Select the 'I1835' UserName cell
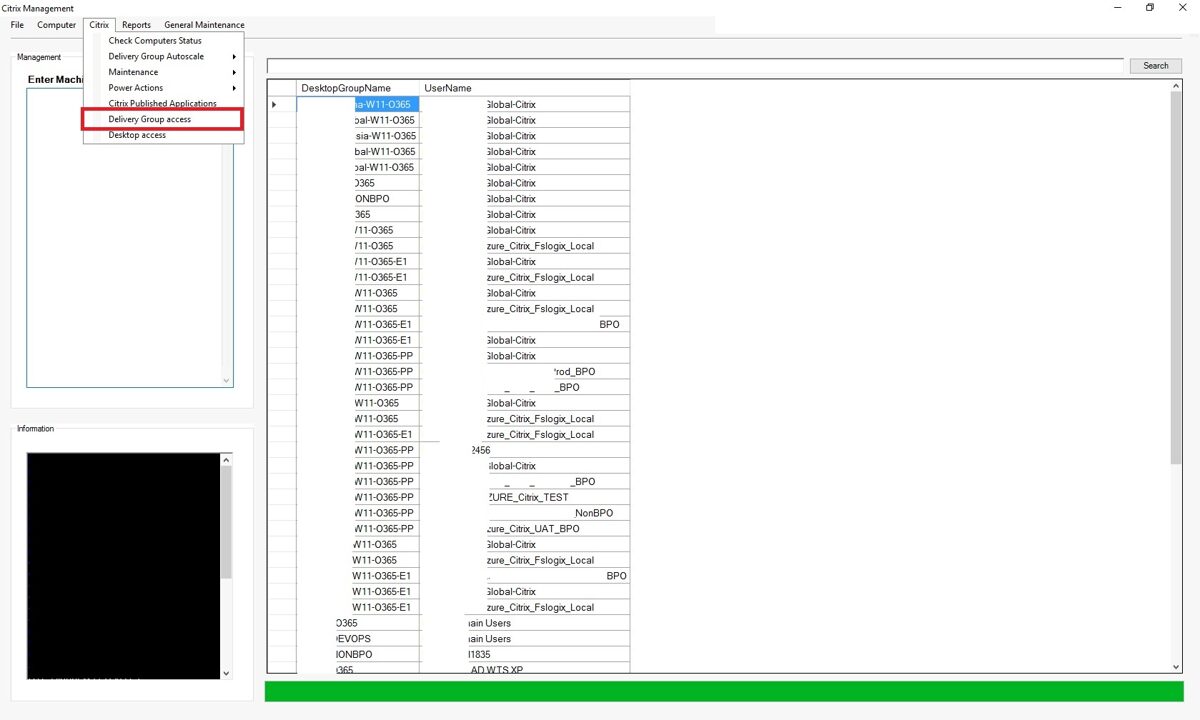Screen dimensions: 1200x720 click(x=525, y=654)
